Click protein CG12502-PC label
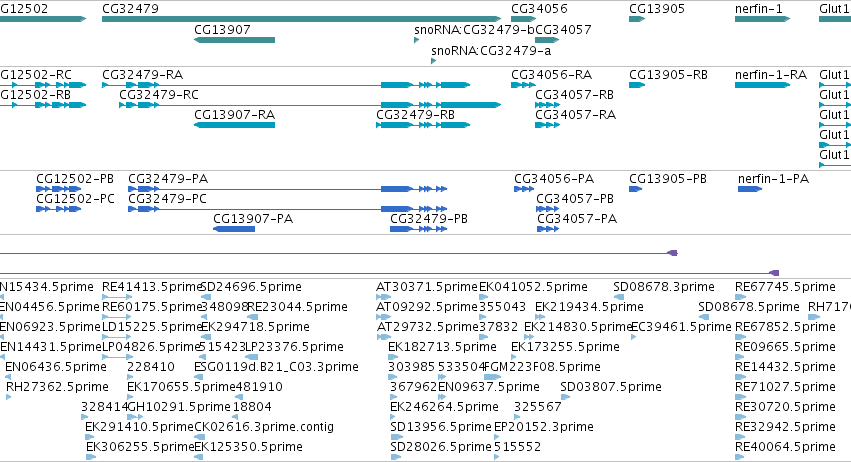The height and width of the screenshot is (462, 851). click(75, 199)
